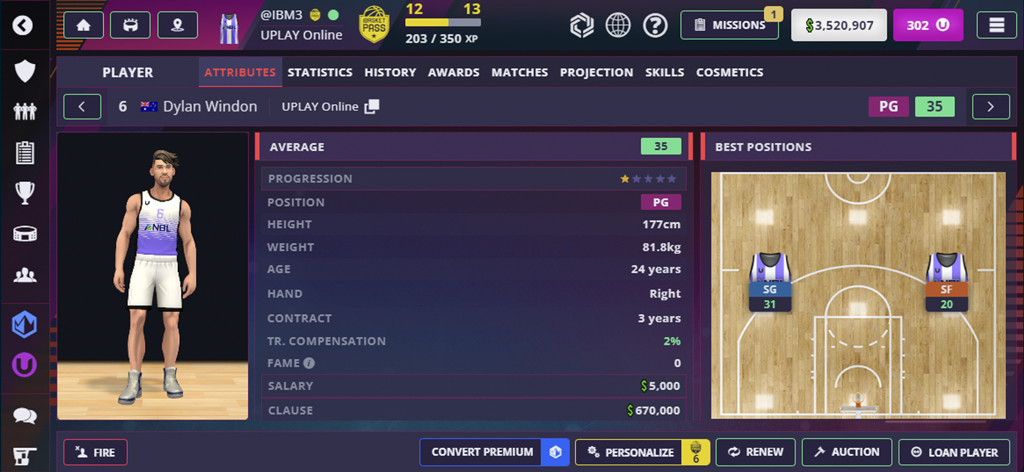
Task: Go to the home screen icon
Action: [84, 25]
